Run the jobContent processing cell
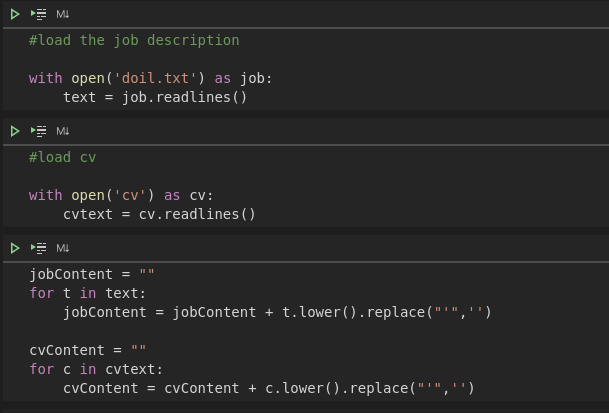 15,248
